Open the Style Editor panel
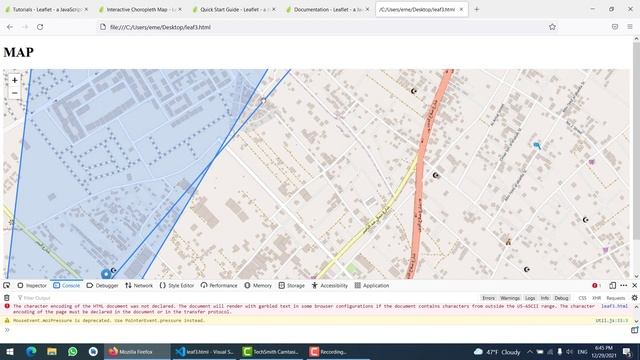 [177, 285]
